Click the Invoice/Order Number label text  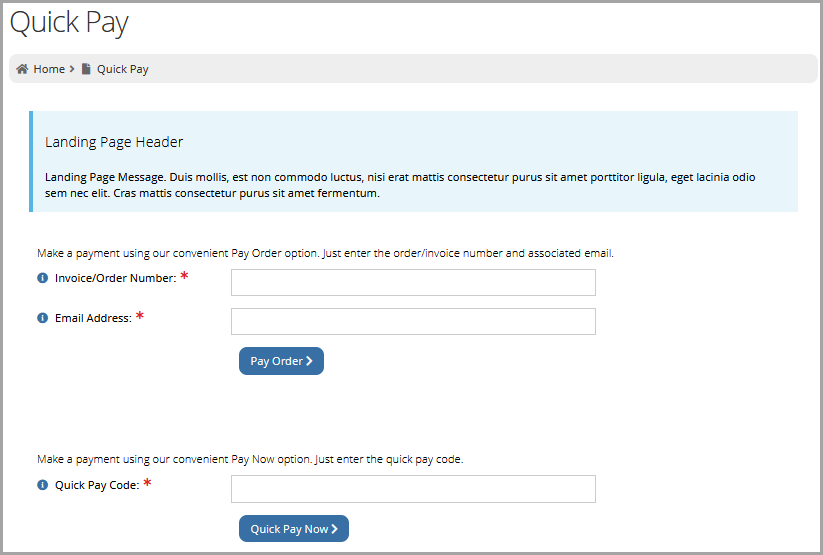pyautogui.click(x=115, y=278)
